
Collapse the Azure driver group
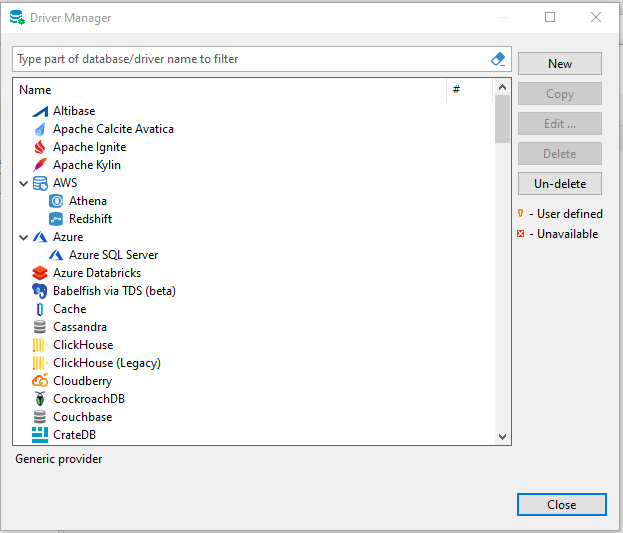point(24,237)
